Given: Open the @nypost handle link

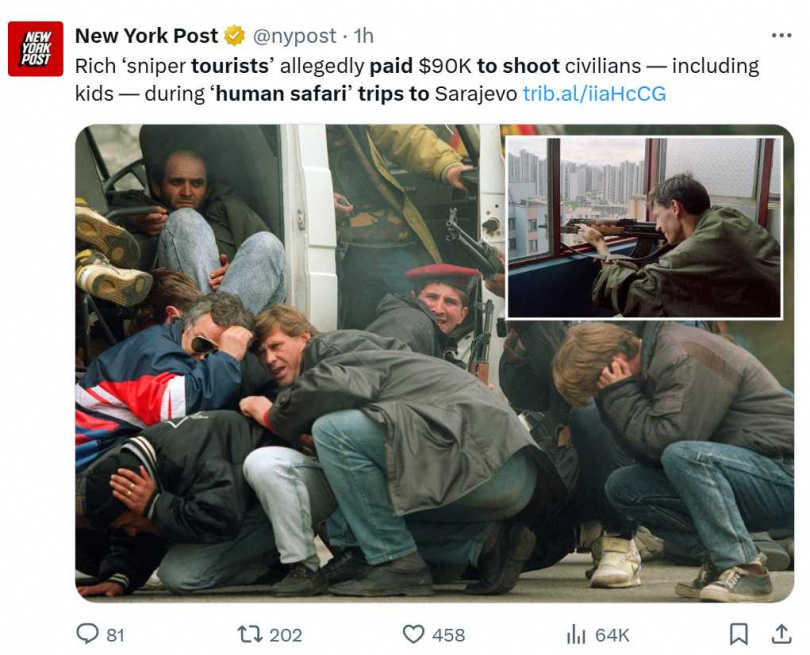Looking at the screenshot, I should 294,36.
